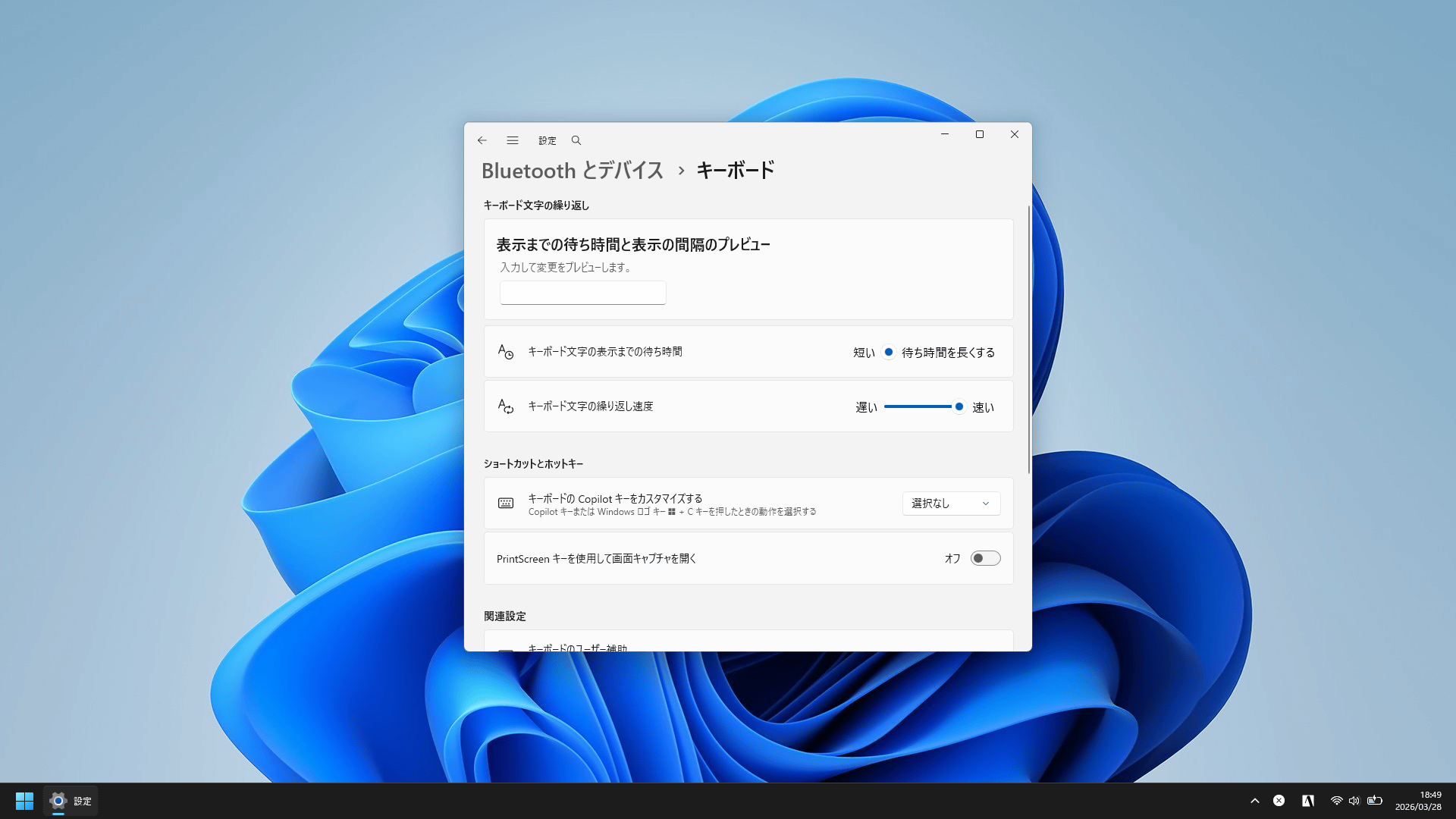Image resolution: width=1456 pixels, height=819 pixels.
Task: Click the keyboard icon beside Copilot key setting
Action: [x=506, y=504]
